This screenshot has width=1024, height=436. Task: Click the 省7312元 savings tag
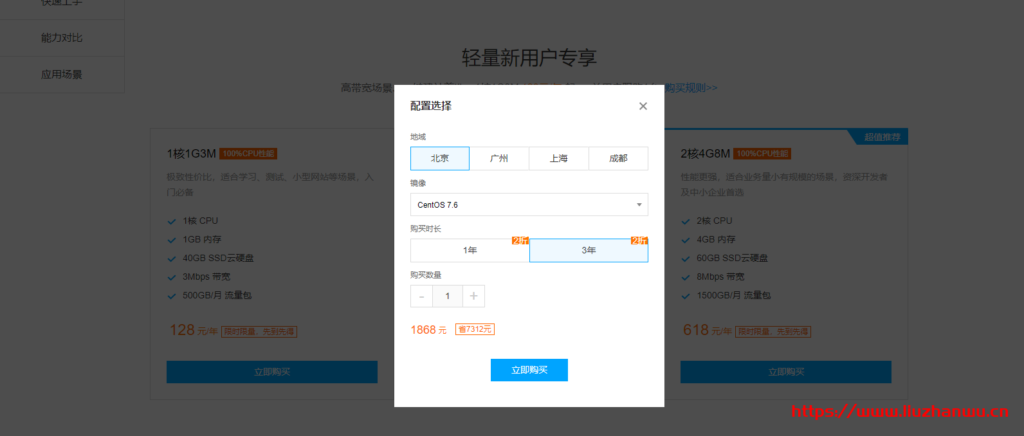point(475,329)
